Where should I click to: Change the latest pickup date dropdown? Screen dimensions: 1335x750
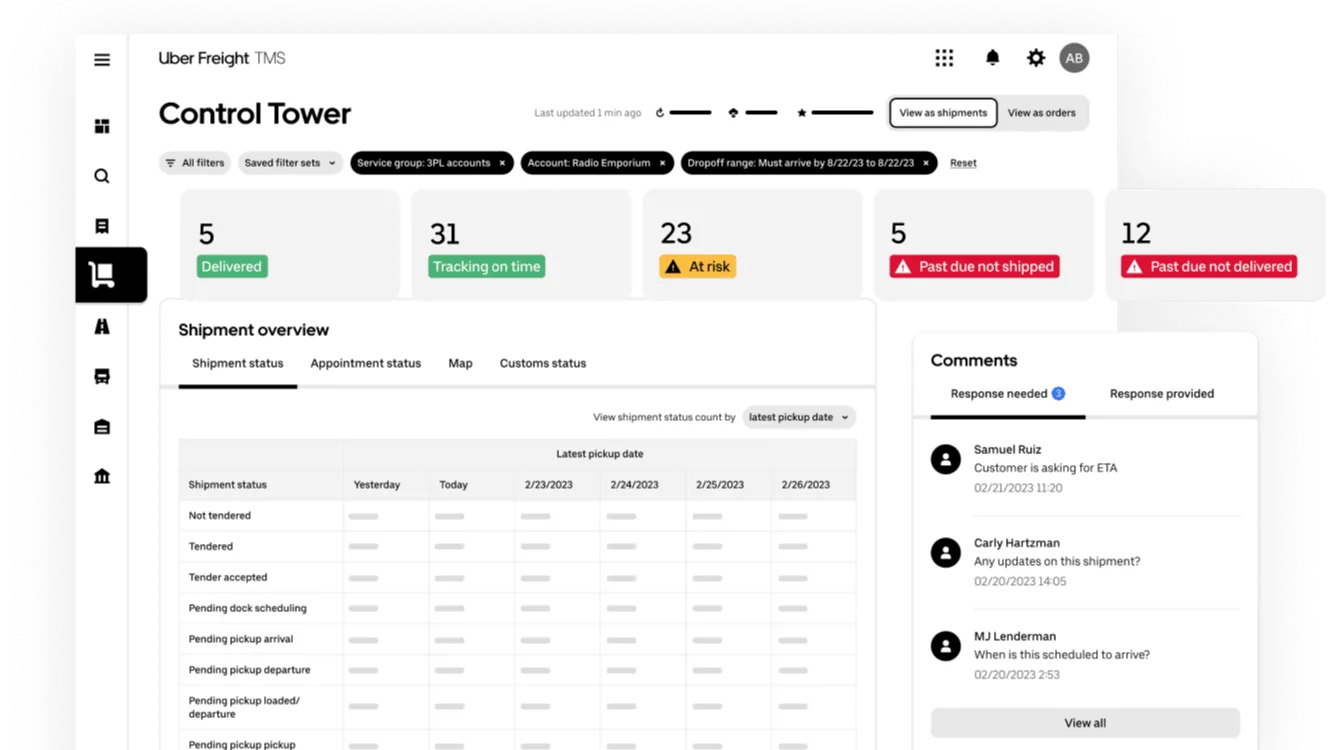(x=798, y=417)
